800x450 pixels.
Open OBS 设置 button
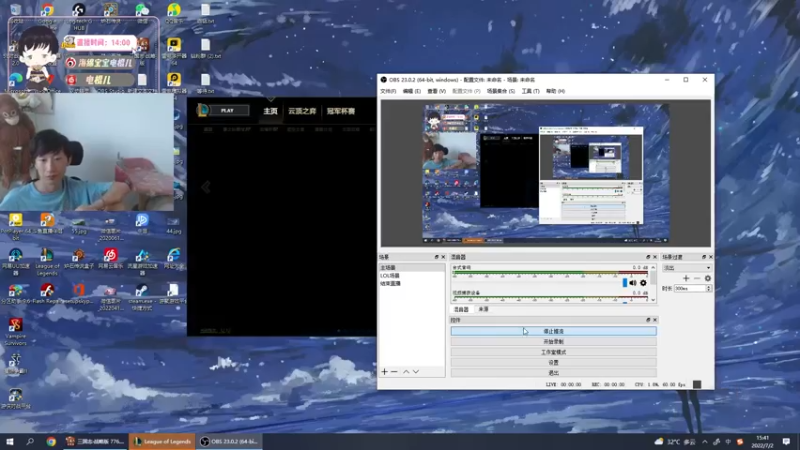pos(553,362)
